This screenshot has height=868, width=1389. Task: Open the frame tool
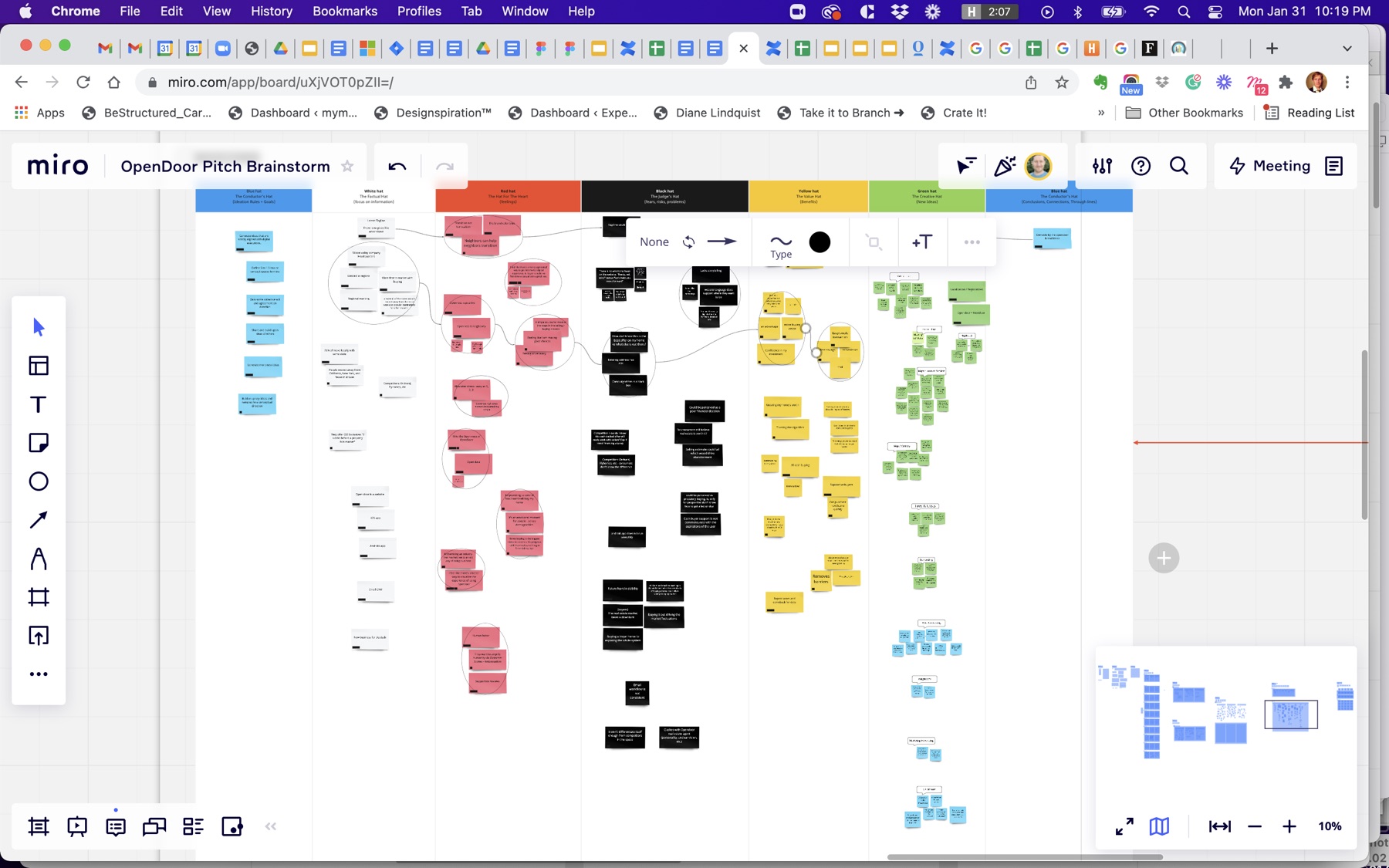click(x=38, y=597)
